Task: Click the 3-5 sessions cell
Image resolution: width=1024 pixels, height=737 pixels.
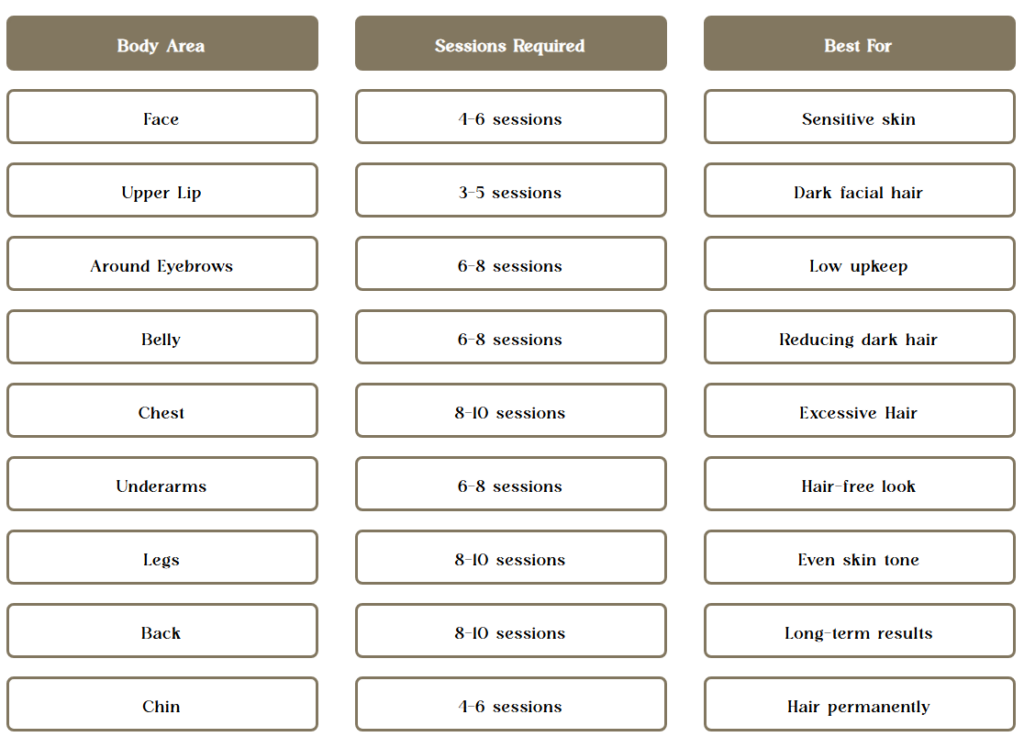Action: pos(510,192)
